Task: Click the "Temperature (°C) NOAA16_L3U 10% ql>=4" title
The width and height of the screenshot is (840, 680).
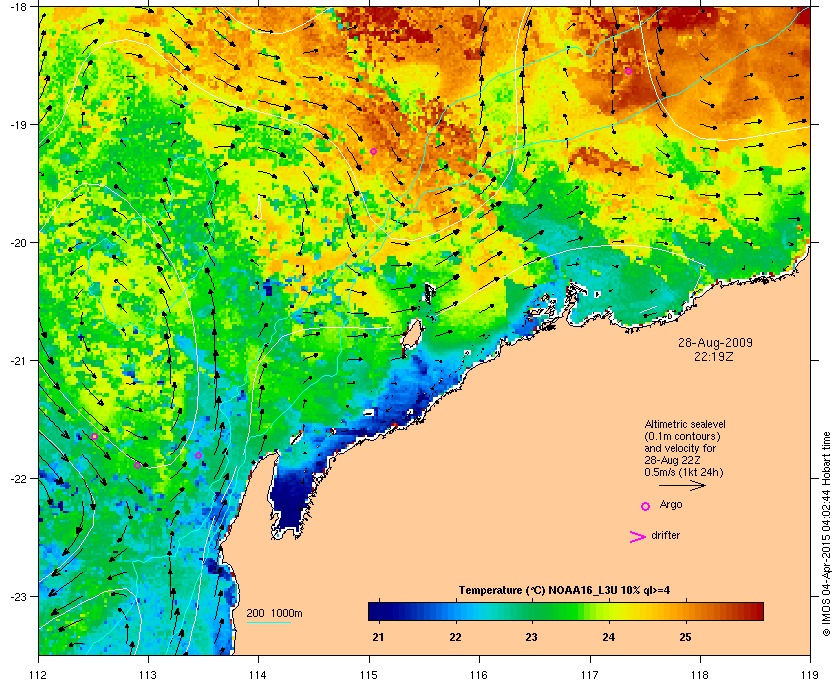Action: tap(564, 591)
